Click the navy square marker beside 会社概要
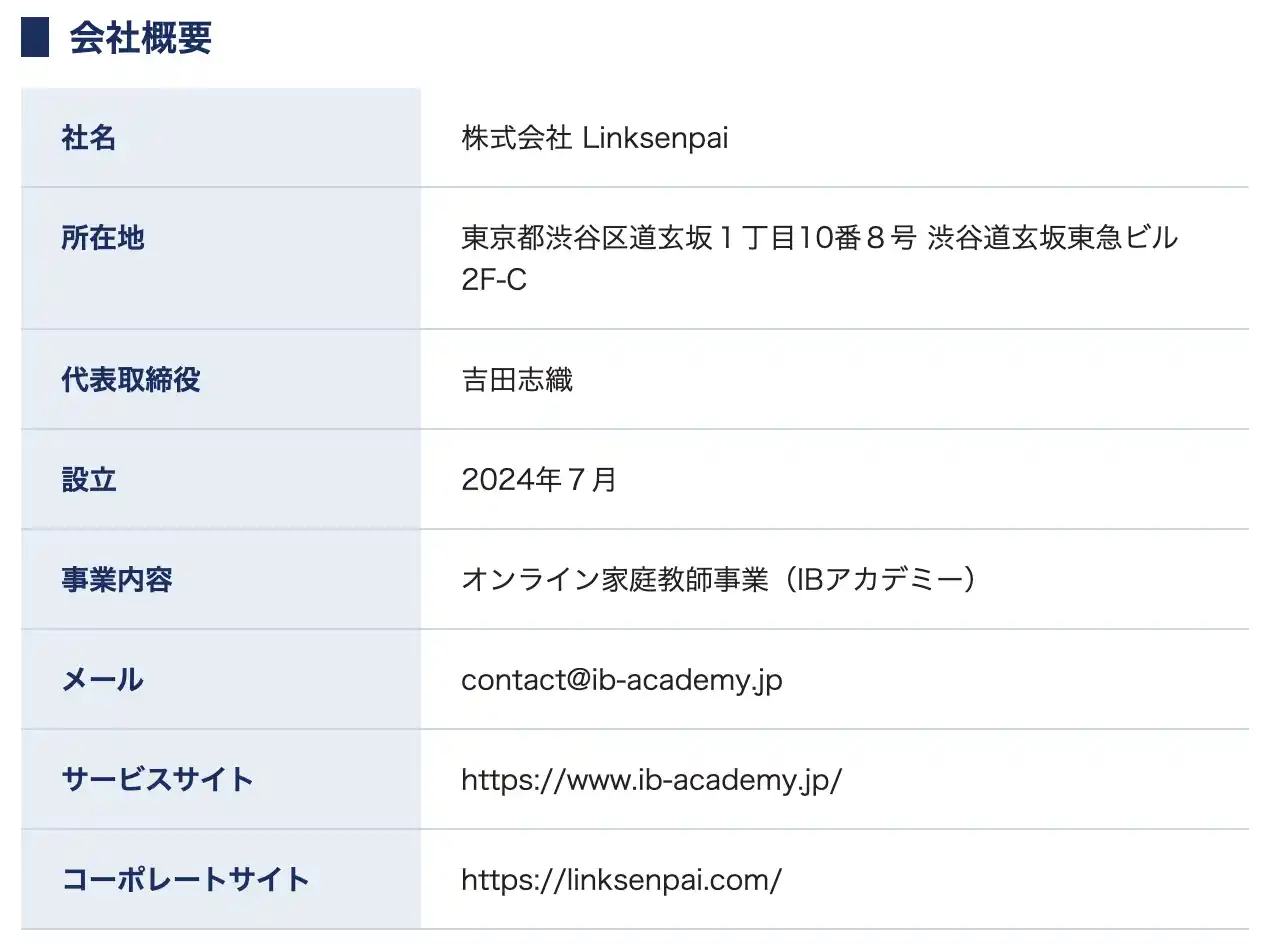The height and width of the screenshot is (944, 1268). (x=35, y=38)
